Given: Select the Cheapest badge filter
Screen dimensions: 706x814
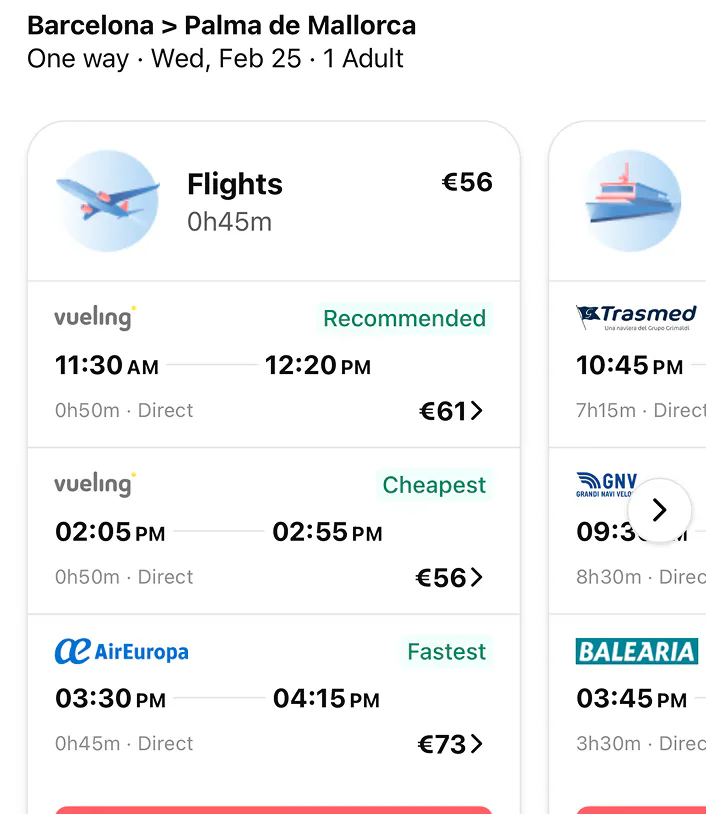Looking at the screenshot, I should tap(434, 484).
